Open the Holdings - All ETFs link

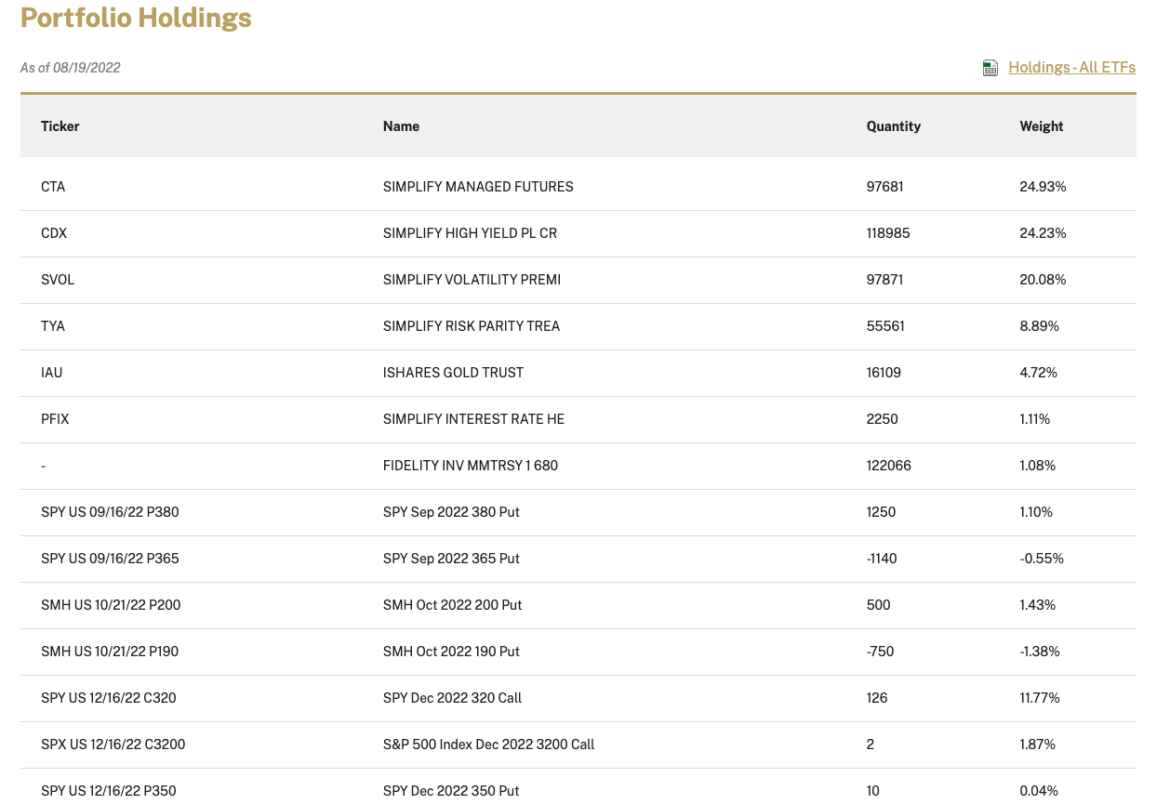tap(1071, 68)
